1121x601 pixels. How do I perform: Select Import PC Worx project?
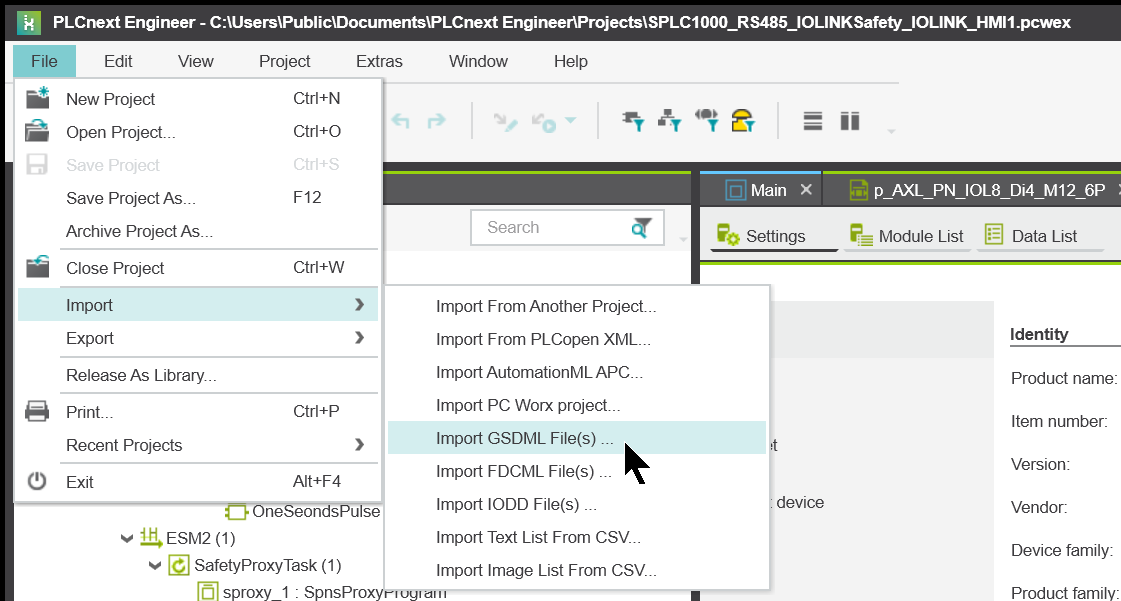[x=577, y=405]
